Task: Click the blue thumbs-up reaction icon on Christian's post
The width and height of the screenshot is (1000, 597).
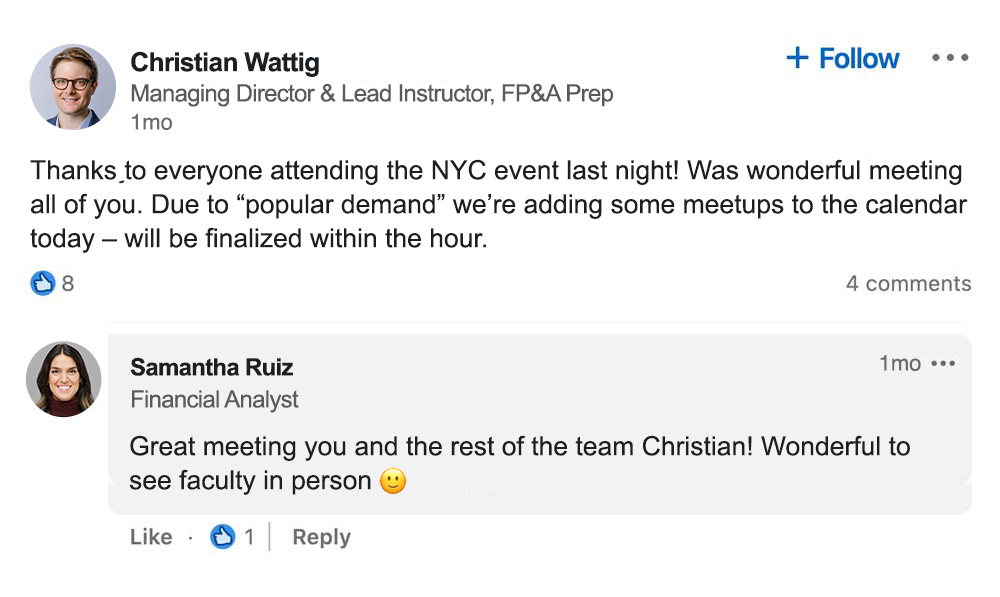Action: pyautogui.click(x=42, y=284)
